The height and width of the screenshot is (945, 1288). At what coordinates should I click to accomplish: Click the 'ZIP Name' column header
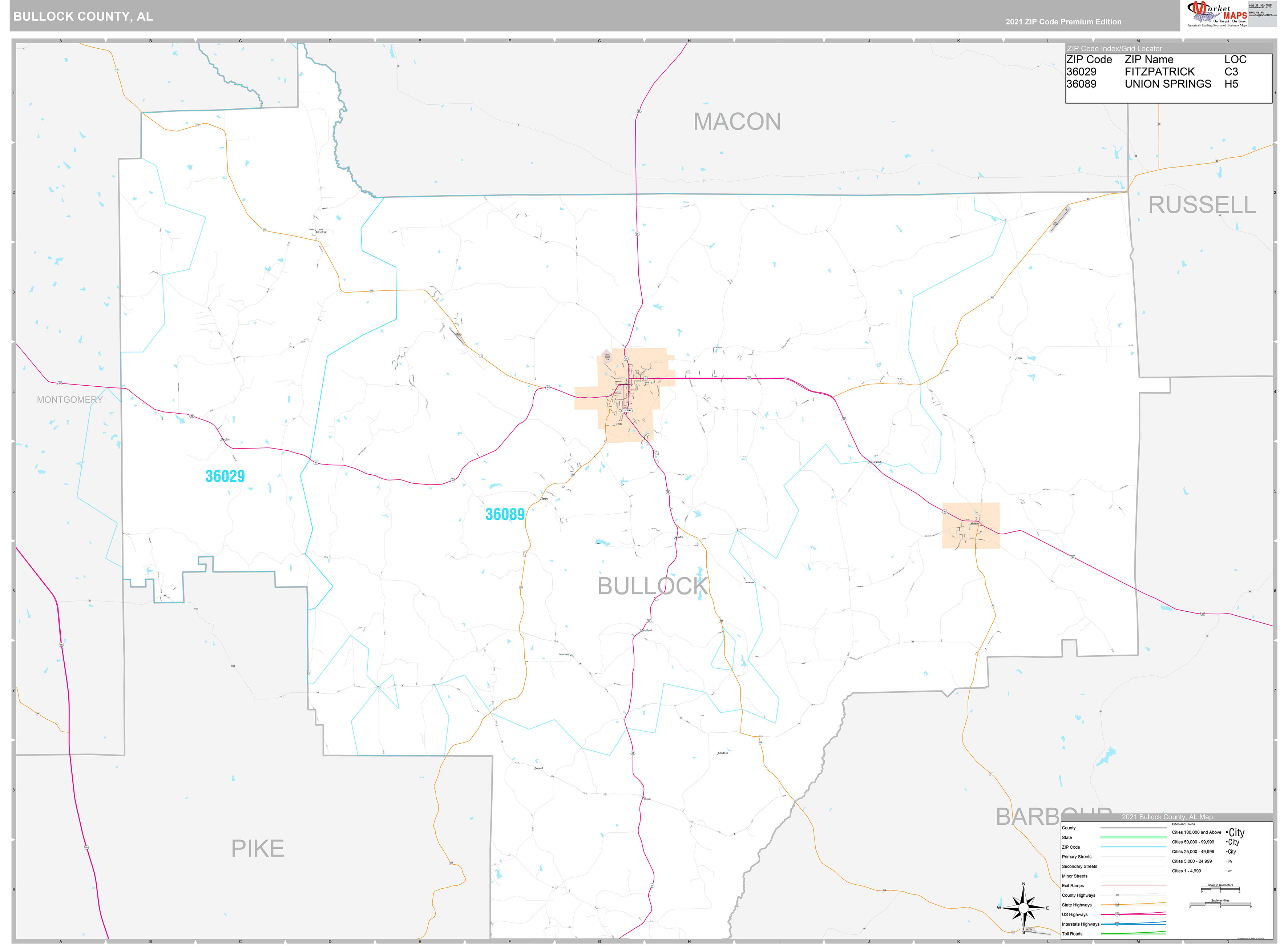tap(1148, 60)
